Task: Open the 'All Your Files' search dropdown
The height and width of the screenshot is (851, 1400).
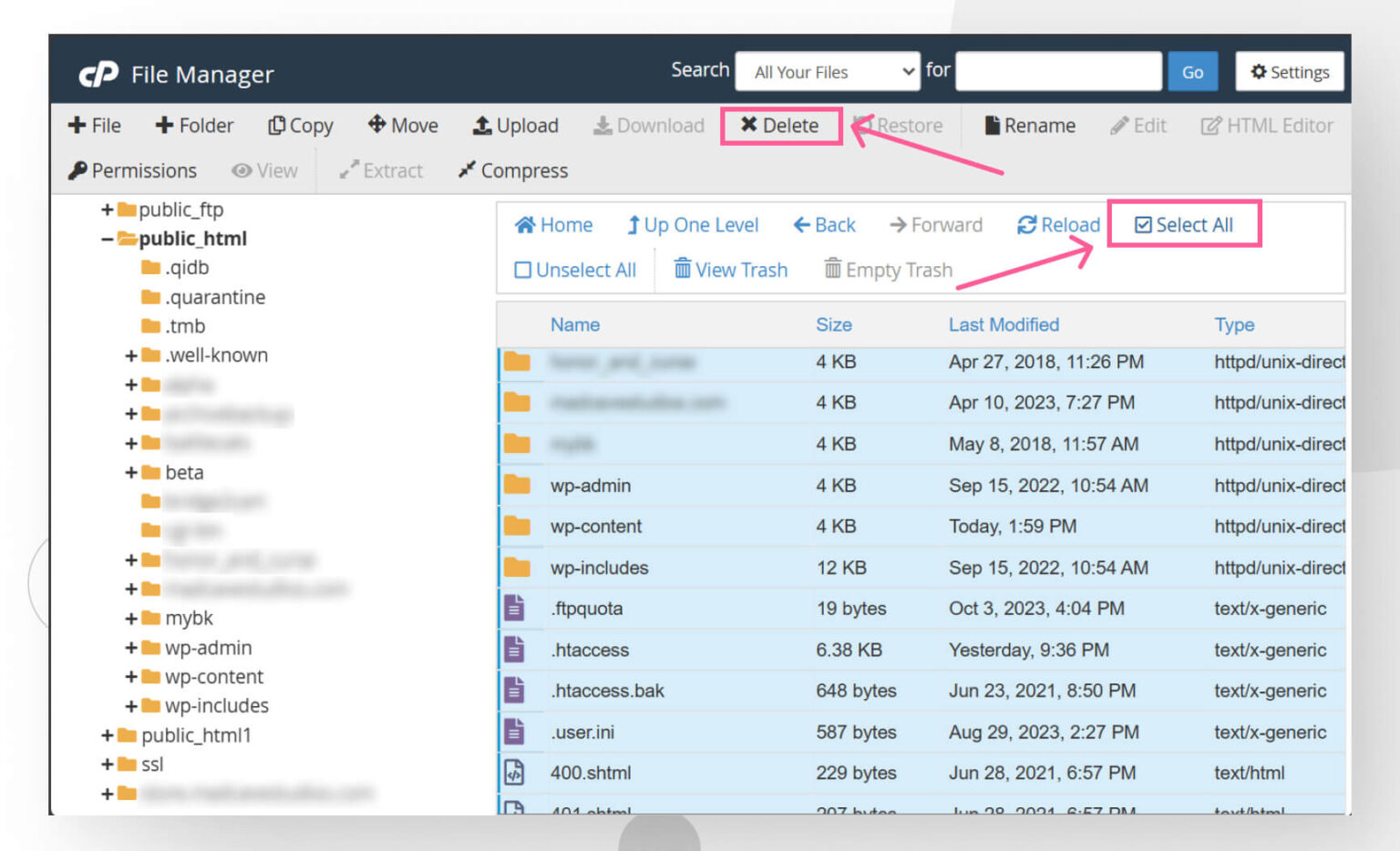Action: click(x=827, y=71)
